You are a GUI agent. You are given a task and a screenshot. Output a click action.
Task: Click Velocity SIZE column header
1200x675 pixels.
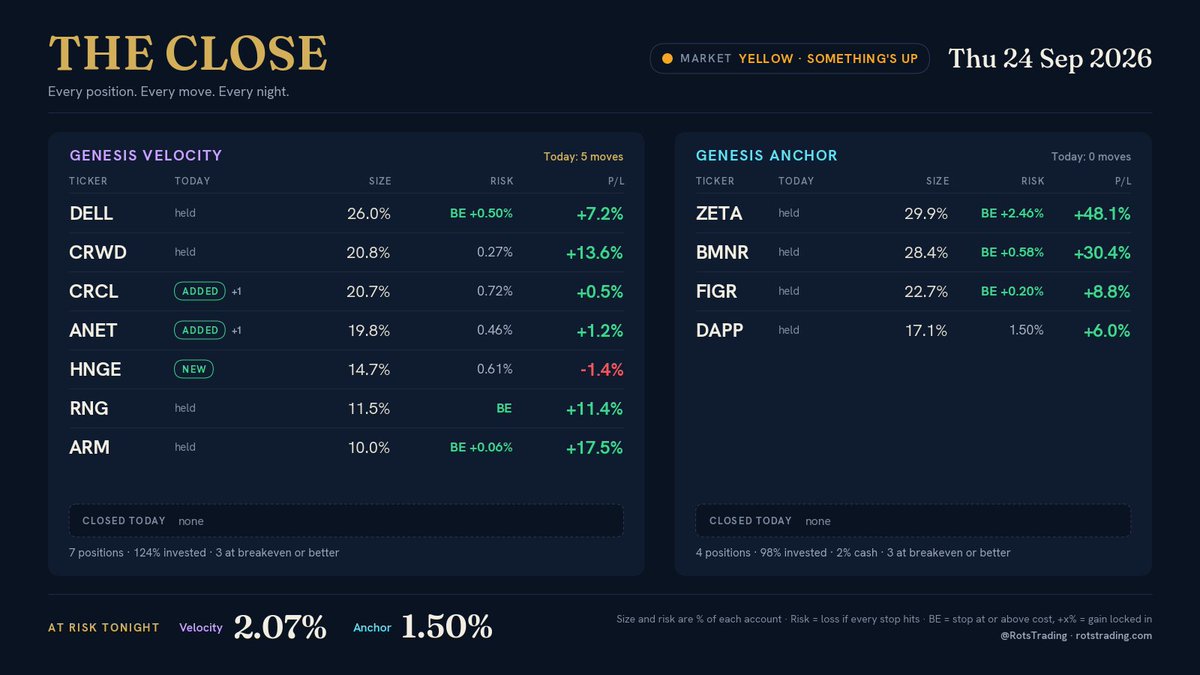tap(379, 181)
